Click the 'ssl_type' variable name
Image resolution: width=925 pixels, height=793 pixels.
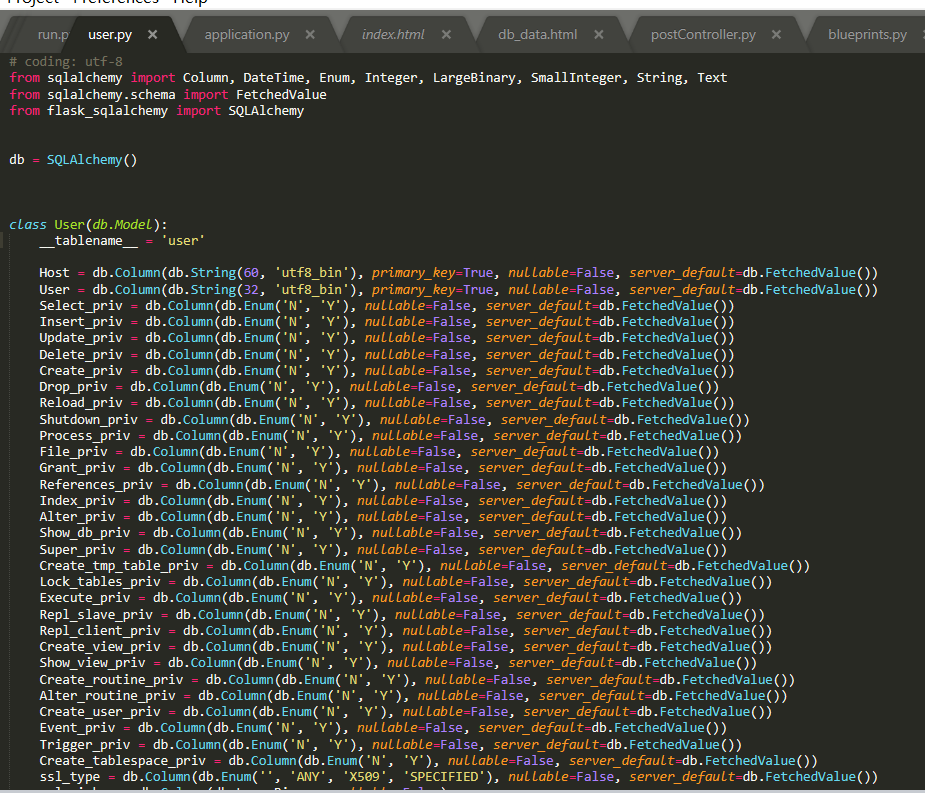(70, 777)
